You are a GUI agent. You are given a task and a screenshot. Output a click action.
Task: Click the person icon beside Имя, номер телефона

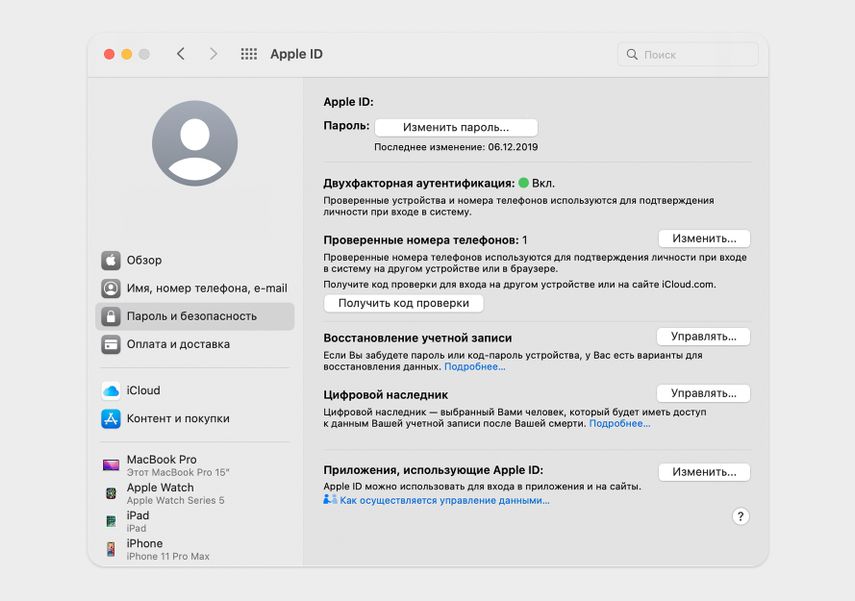point(111,289)
